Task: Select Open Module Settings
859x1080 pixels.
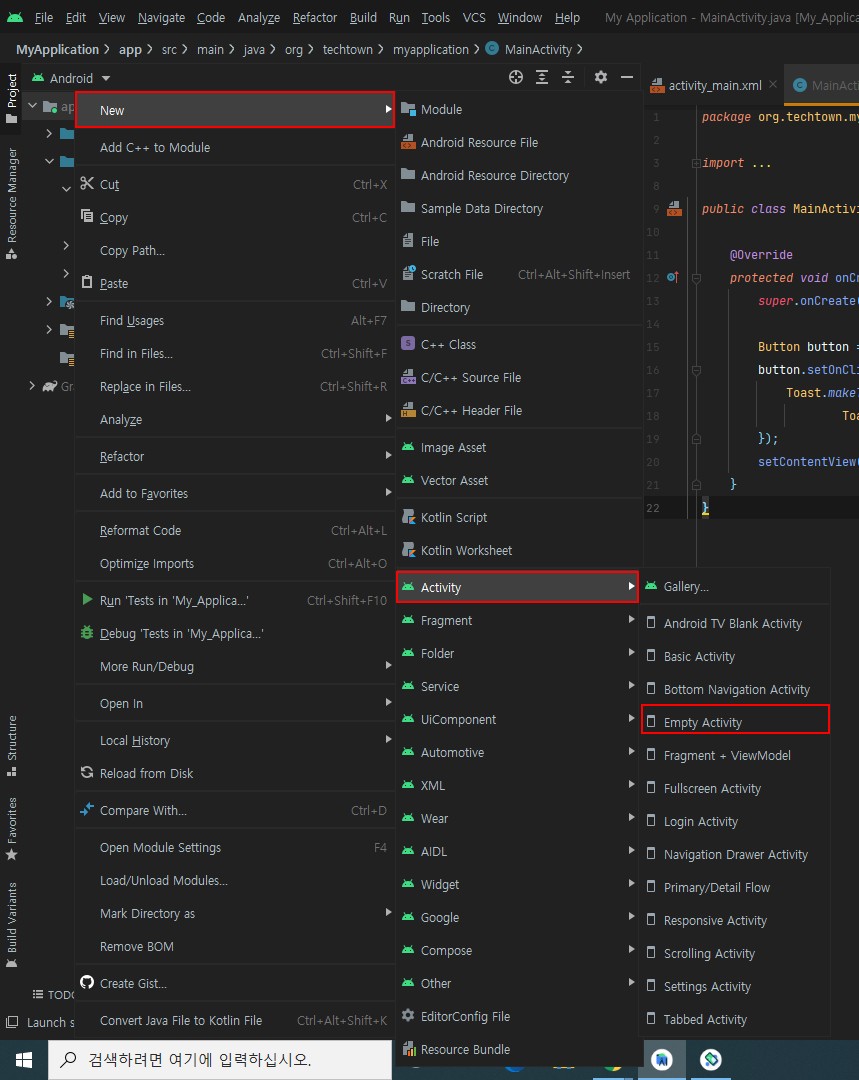Action: 235,847
